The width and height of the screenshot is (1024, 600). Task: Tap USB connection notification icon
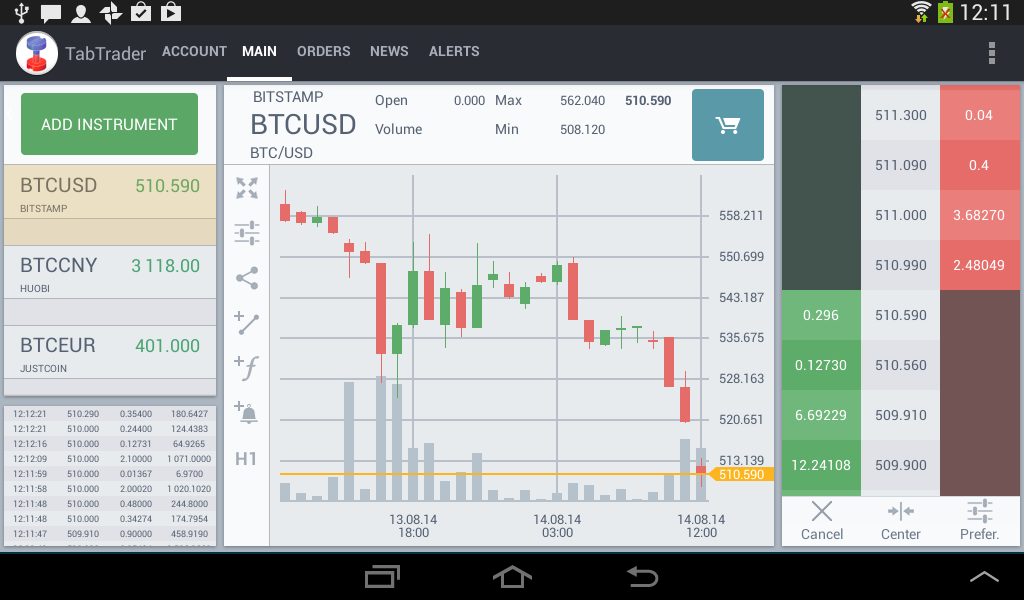[22, 12]
